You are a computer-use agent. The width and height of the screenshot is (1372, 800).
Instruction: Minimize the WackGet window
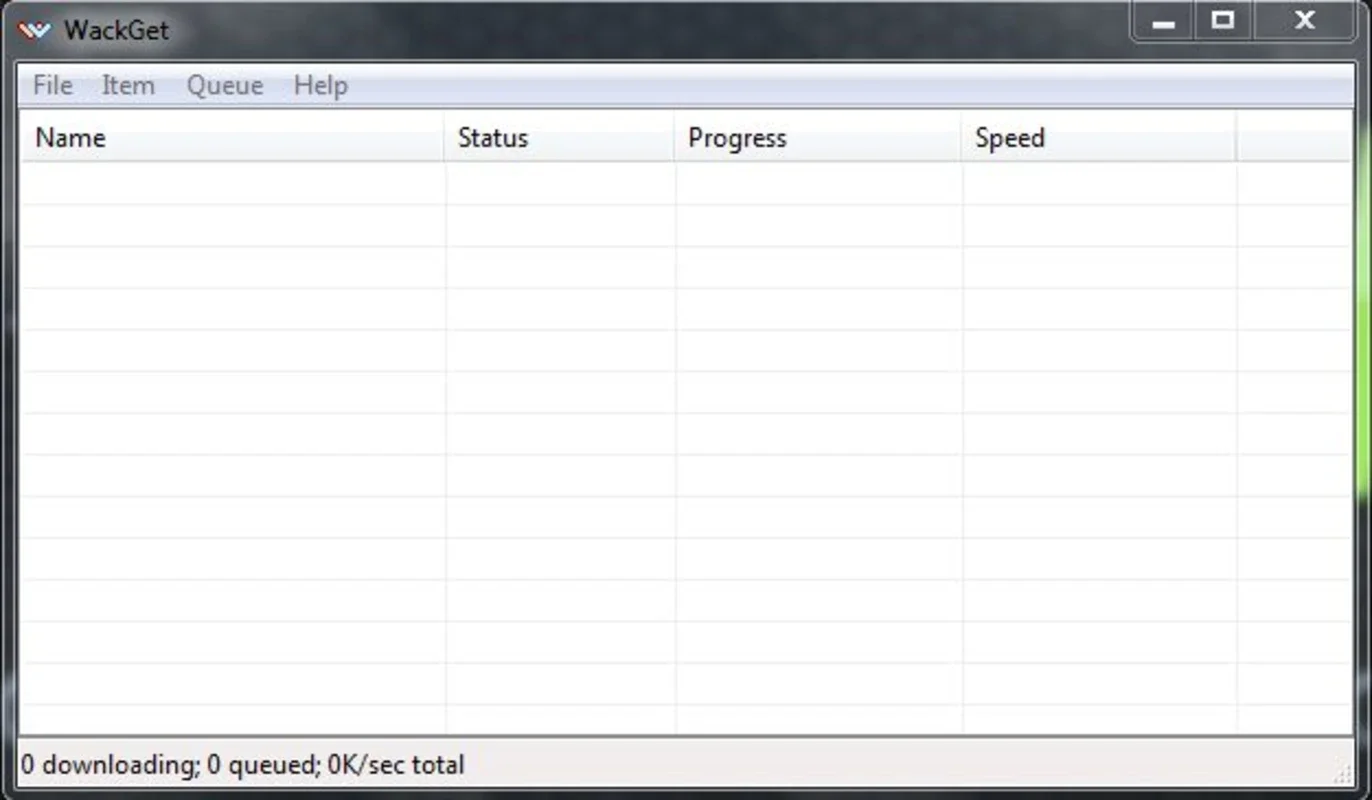click(x=1163, y=21)
